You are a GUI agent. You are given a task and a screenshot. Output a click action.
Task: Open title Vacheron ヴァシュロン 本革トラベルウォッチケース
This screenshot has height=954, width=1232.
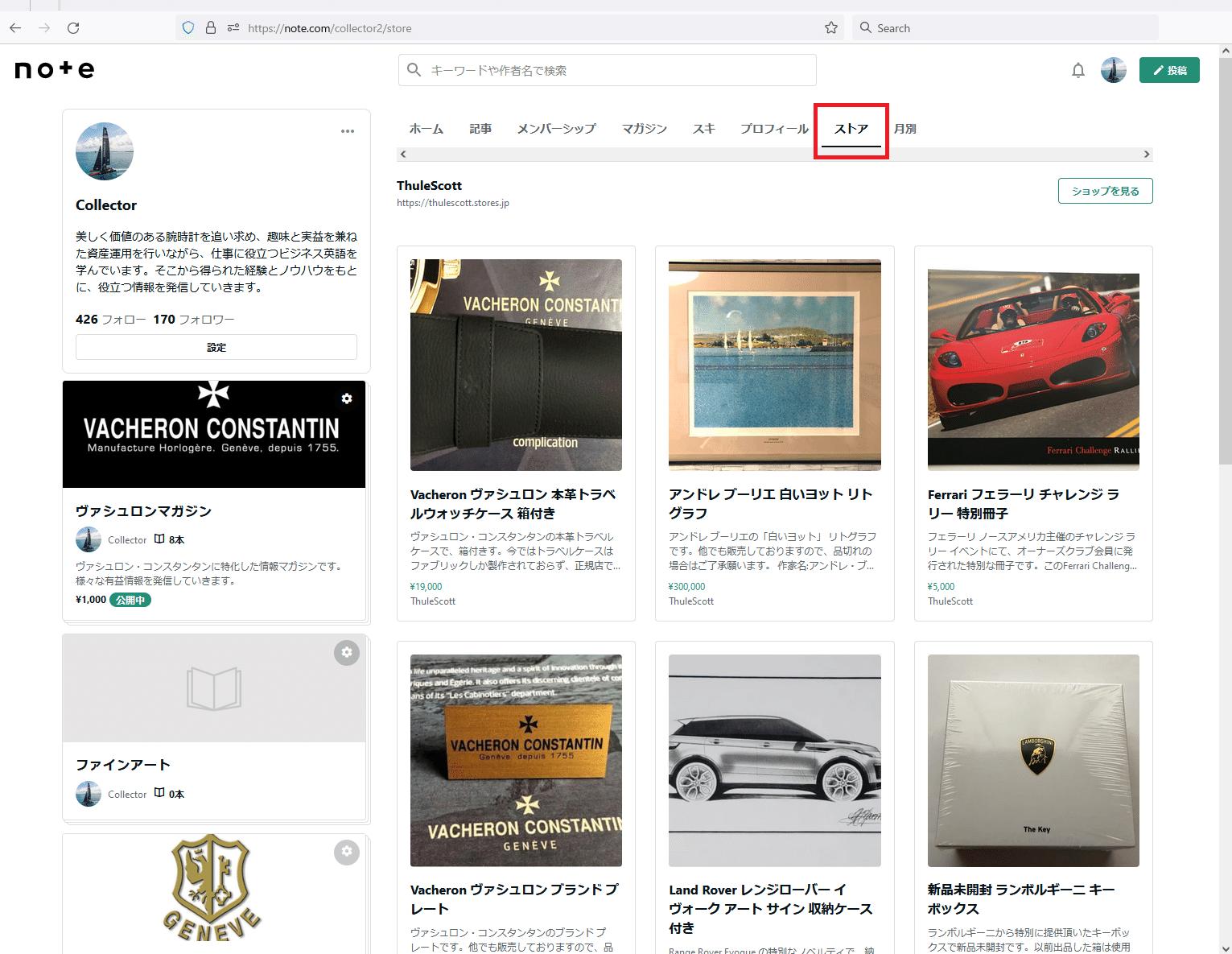click(513, 504)
